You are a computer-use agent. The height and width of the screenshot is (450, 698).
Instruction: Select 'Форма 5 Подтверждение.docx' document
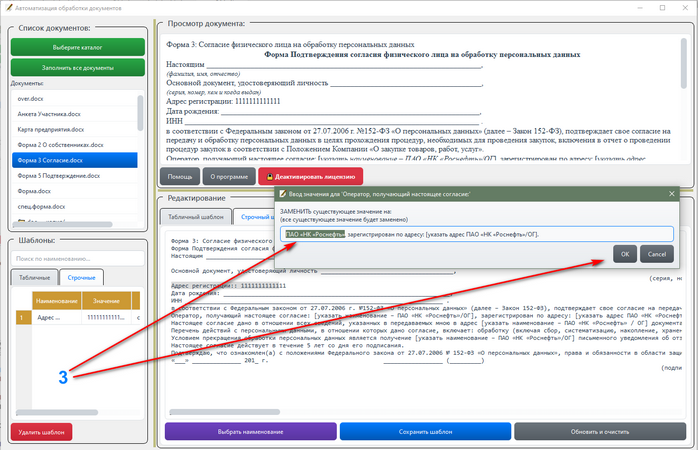(x=74, y=176)
